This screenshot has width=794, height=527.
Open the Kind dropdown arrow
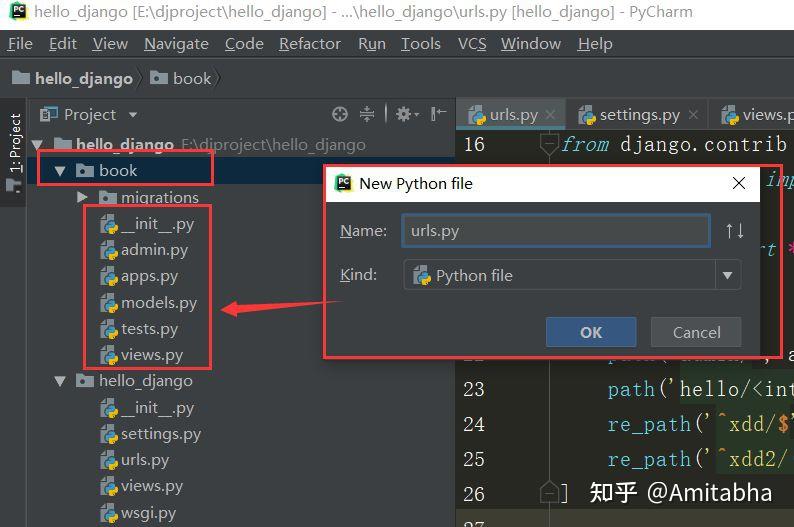(727, 276)
